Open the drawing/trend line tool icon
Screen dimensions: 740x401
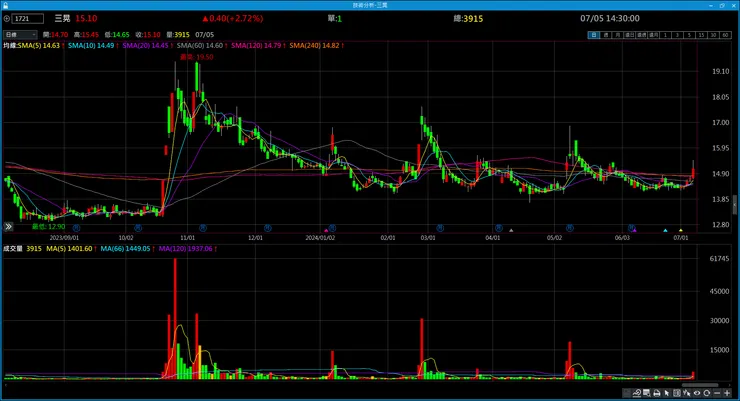click(x=637, y=393)
